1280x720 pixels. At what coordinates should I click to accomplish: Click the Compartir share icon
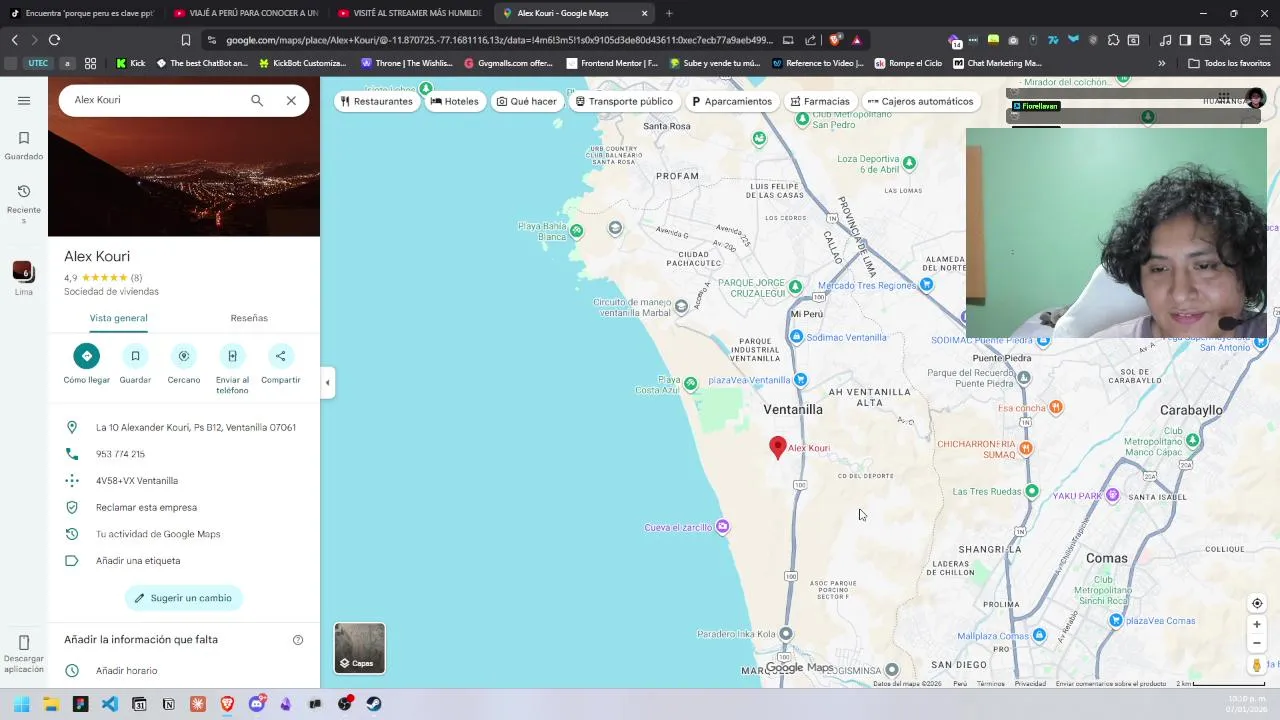pyautogui.click(x=281, y=356)
